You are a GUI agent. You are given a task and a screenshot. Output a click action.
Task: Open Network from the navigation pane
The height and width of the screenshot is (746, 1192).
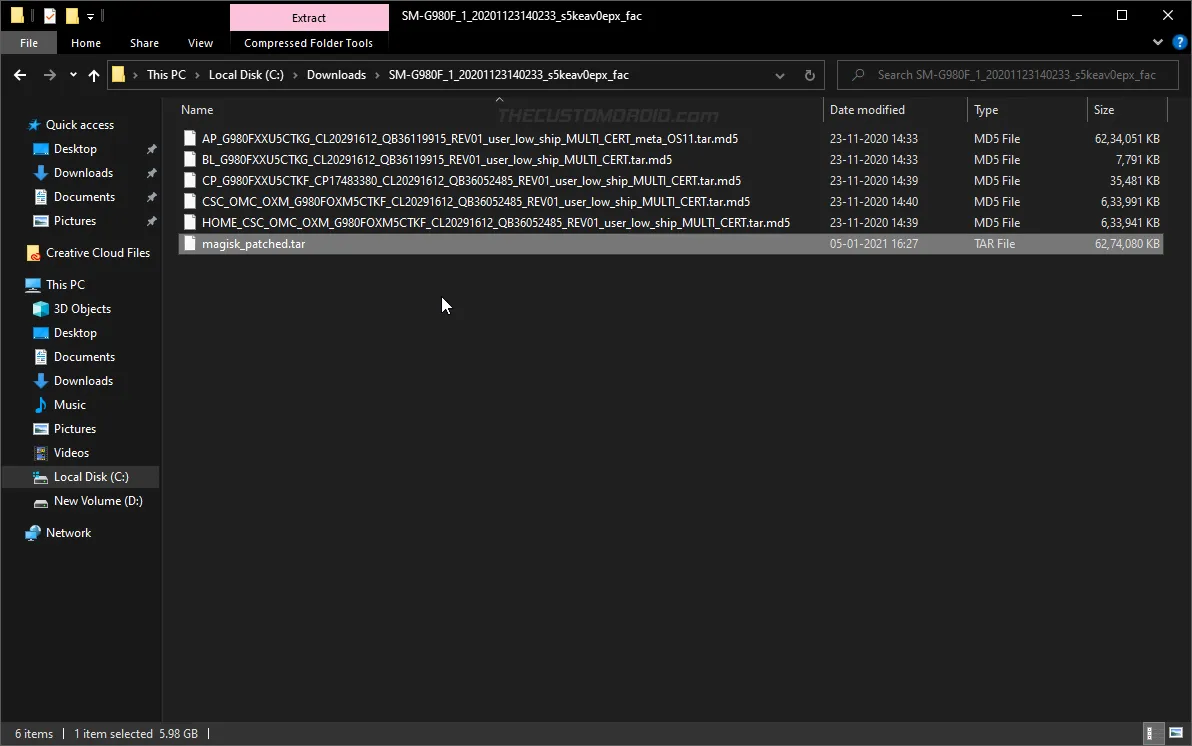(67, 532)
